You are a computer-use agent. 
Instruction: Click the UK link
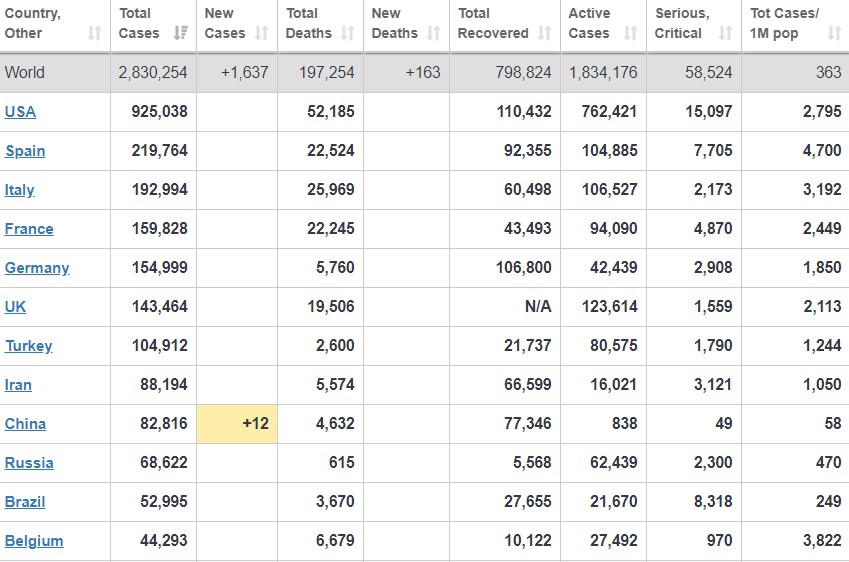pos(15,307)
